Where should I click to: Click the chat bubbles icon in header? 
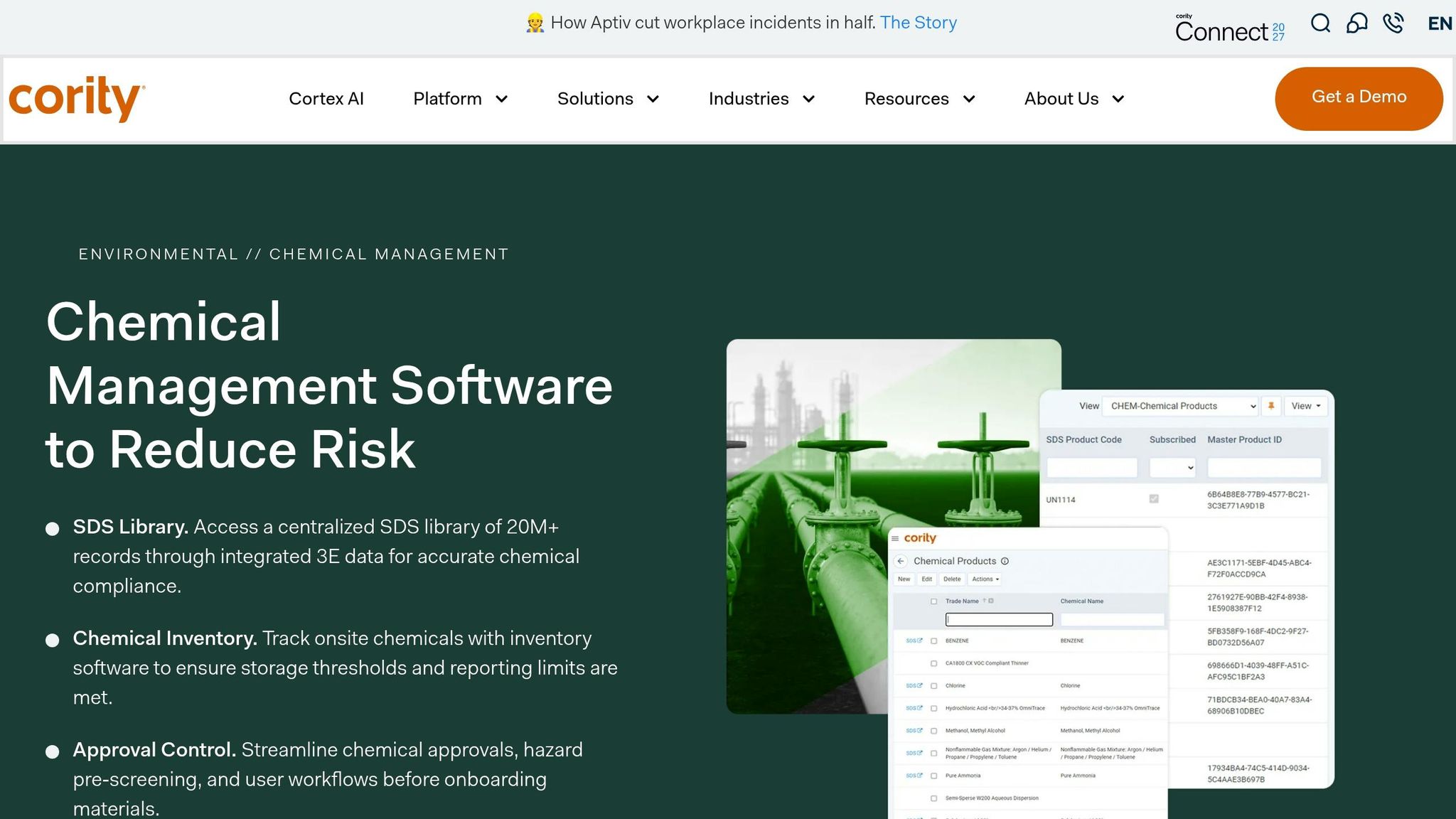1356,23
